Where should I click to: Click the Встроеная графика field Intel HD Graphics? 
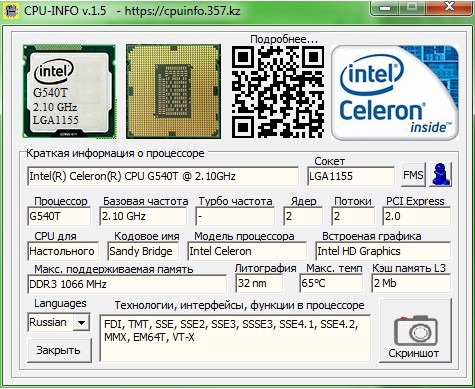click(383, 251)
